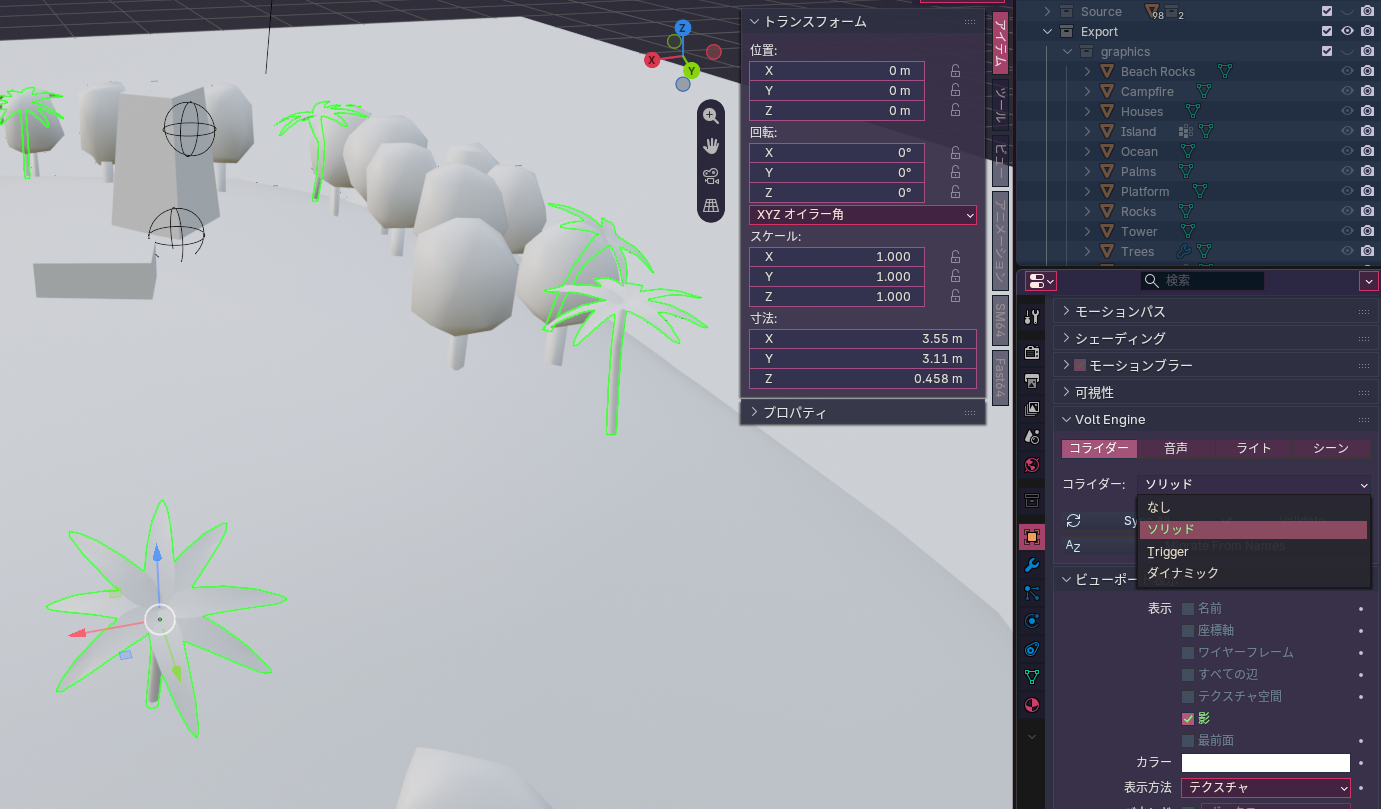Image resolution: width=1381 pixels, height=809 pixels.
Task: Click the green Y axis on navigation gizmo
Action: [691, 71]
